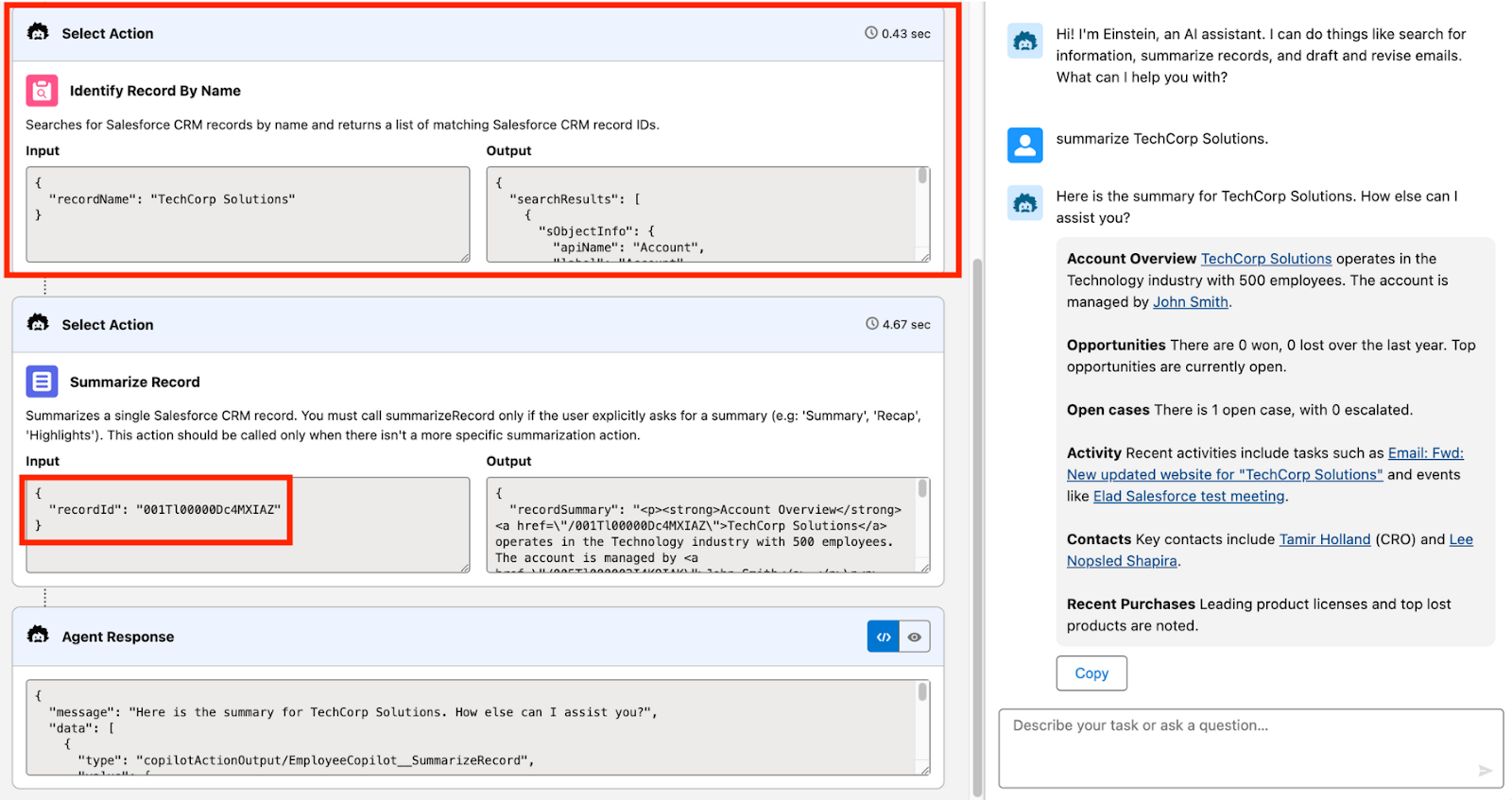Click 'summarize TechCorp Solutions.' user message
Image resolution: width=1512 pixels, height=800 pixels.
coord(1162,139)
